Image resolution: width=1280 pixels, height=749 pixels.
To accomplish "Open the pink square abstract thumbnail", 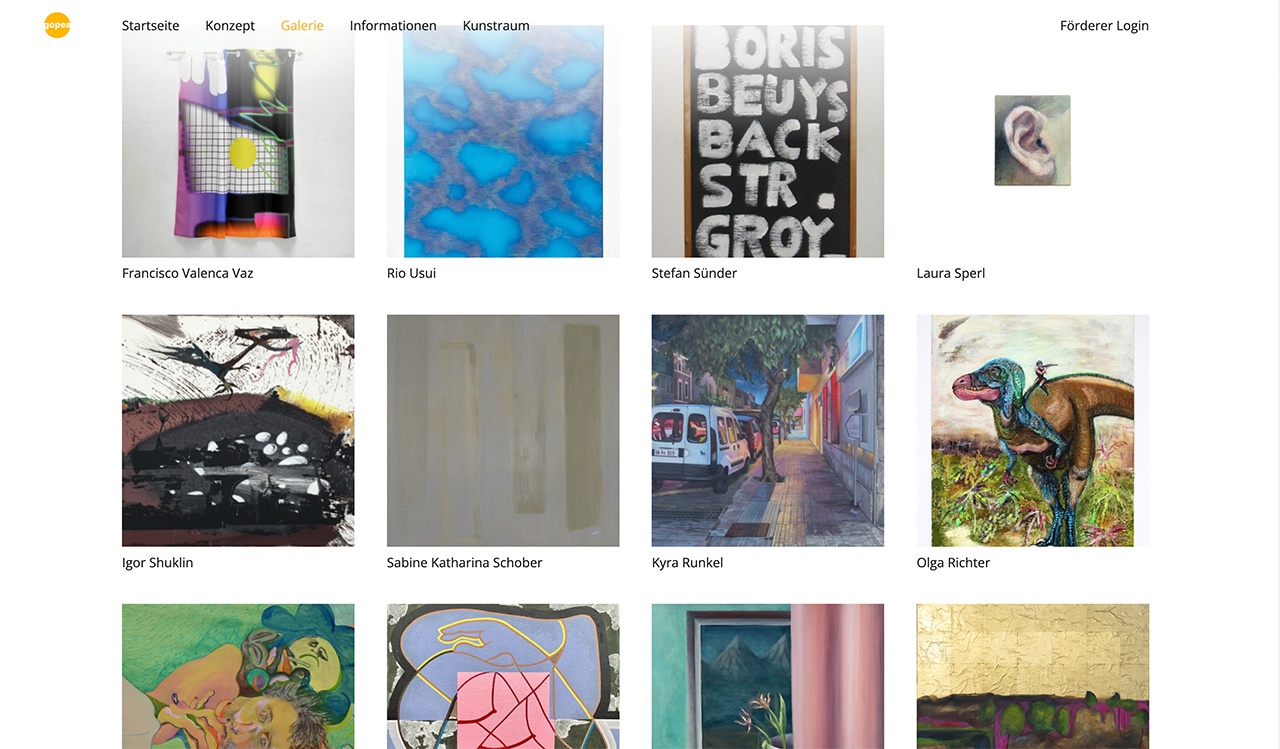I will click(x=503, y=676).
